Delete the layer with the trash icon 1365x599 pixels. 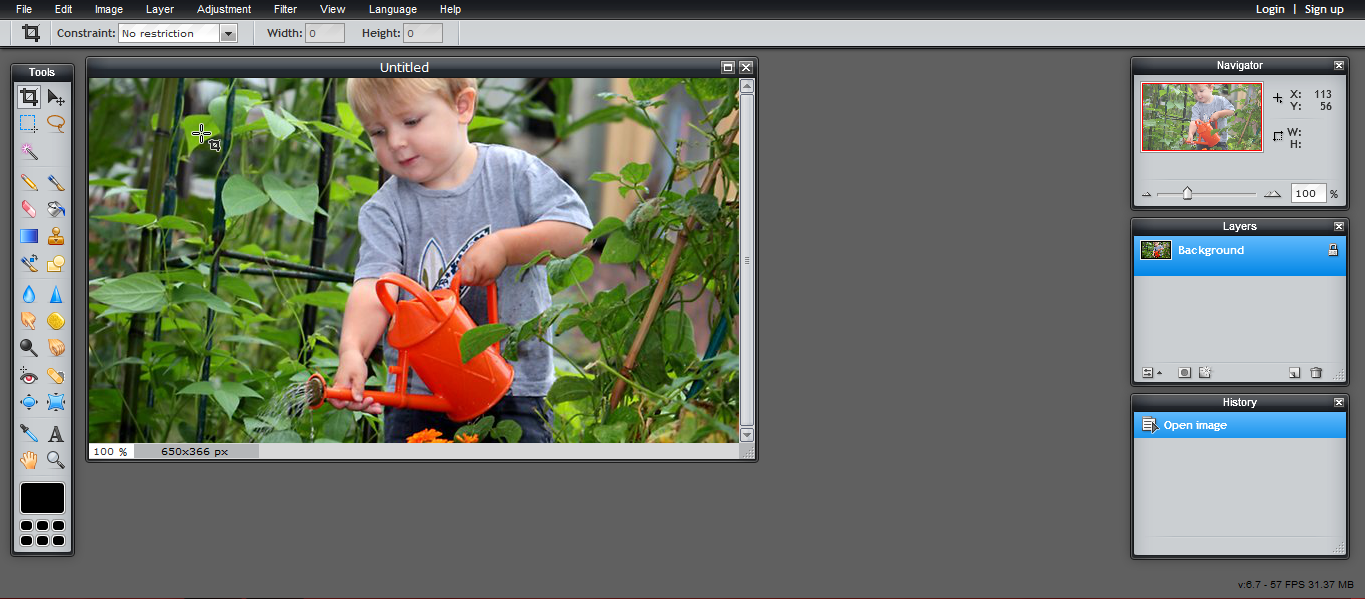(1316, 372)
